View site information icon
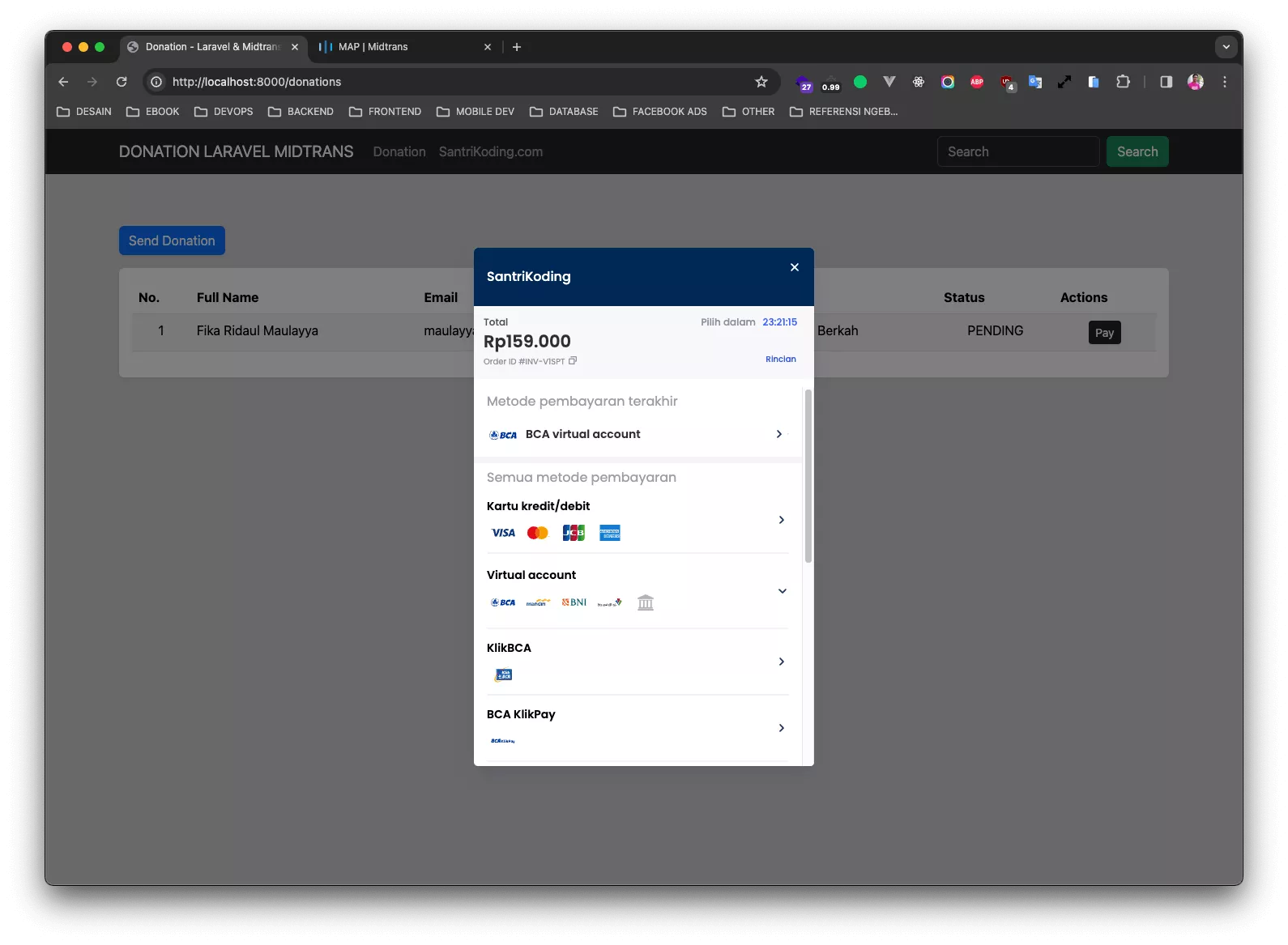The height and width of the screenshot is (945, 1288). [x=156, y=82]
